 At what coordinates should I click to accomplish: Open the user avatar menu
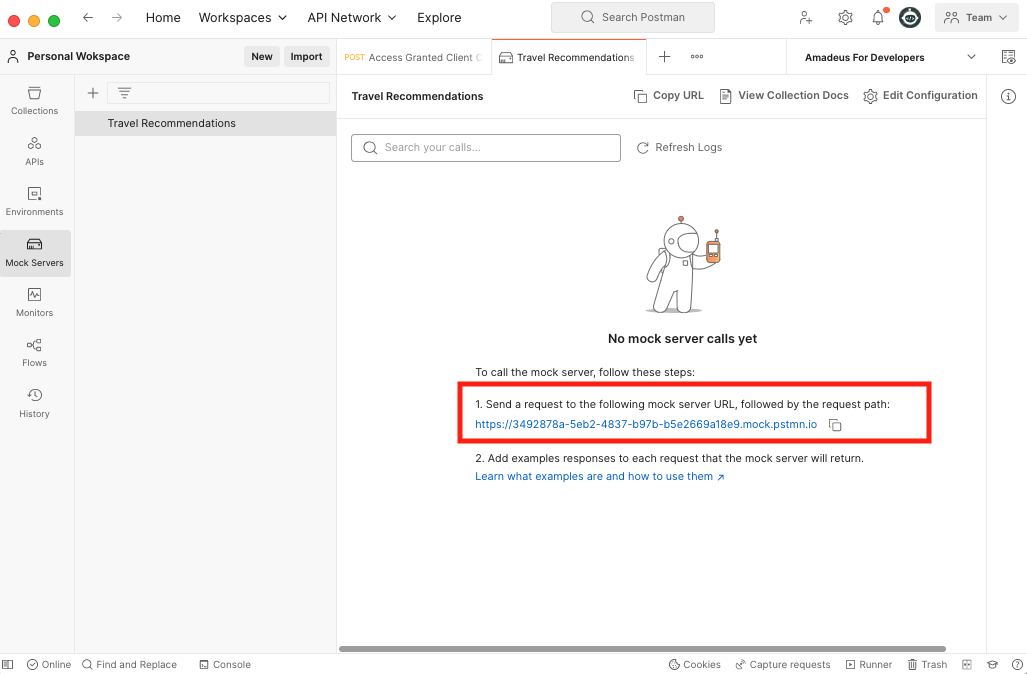click(x=910, y=18)
